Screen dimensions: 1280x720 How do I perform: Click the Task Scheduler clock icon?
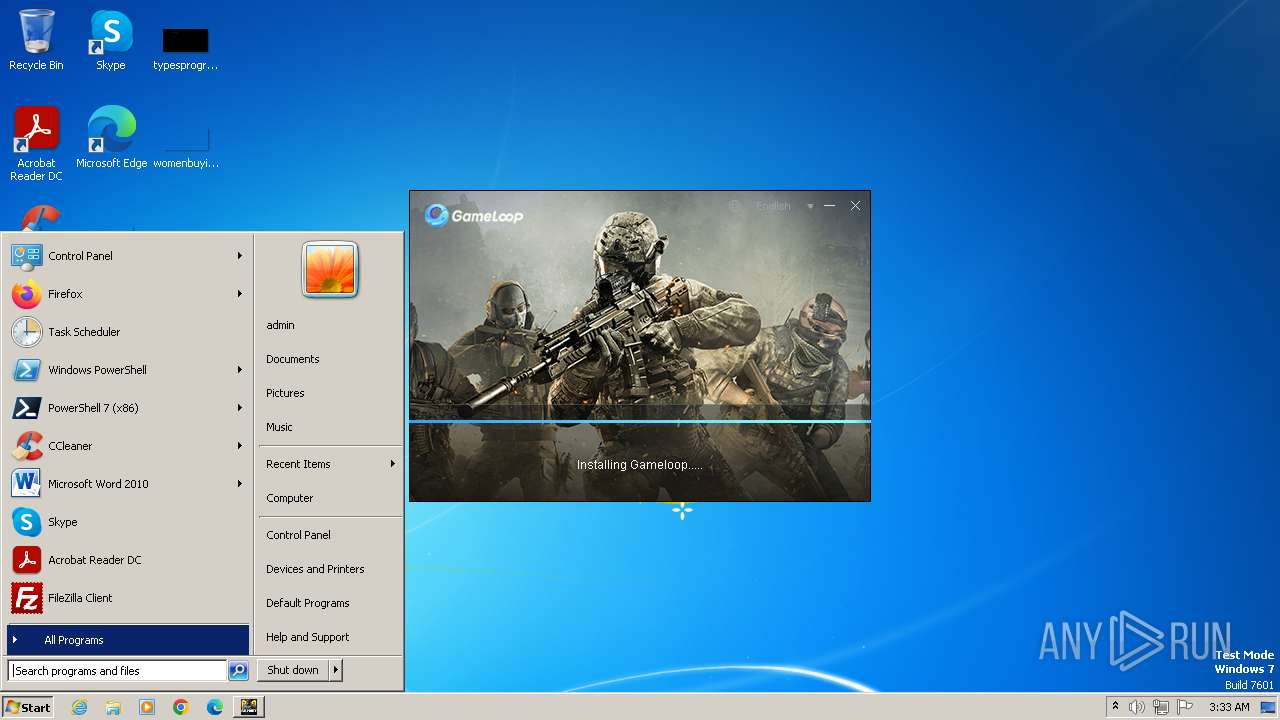pos(27,332)
